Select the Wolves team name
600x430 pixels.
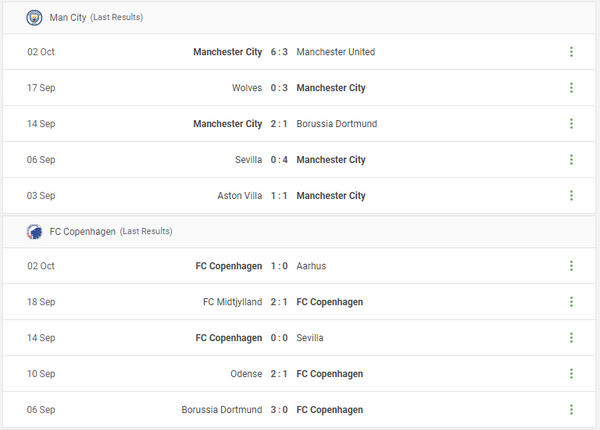pos(247,88)
